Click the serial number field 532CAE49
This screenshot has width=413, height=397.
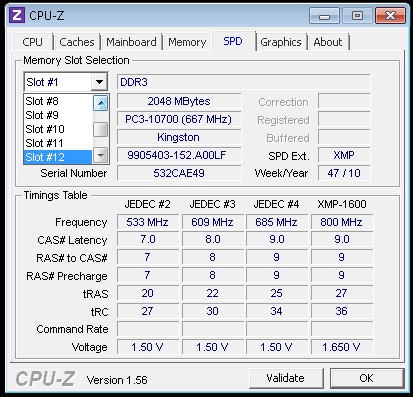point(179,173)
